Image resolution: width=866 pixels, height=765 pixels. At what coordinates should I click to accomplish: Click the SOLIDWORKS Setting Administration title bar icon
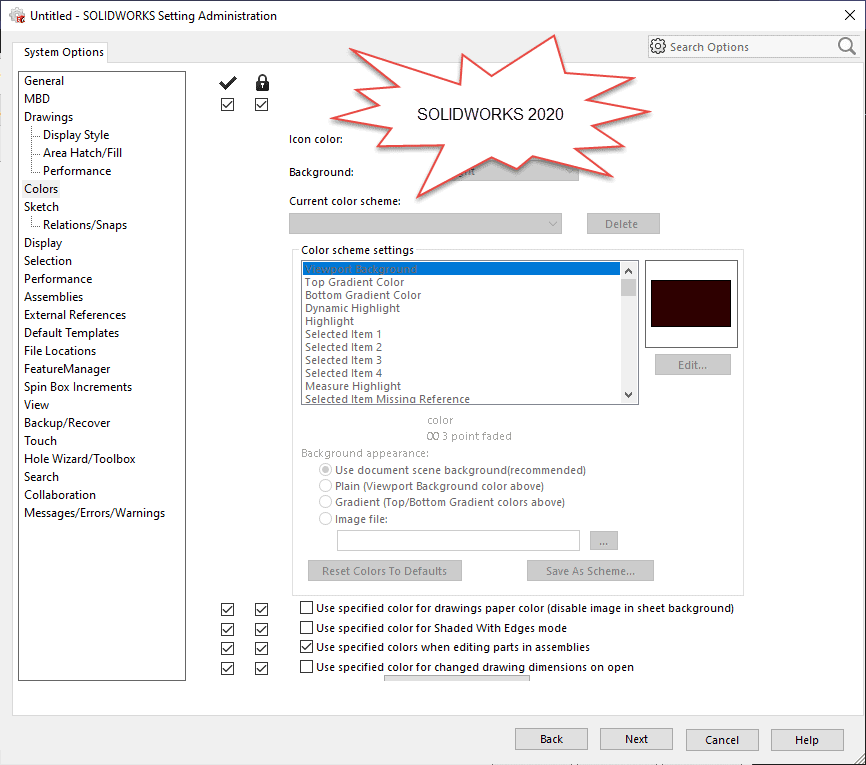(x=18, y=15)
